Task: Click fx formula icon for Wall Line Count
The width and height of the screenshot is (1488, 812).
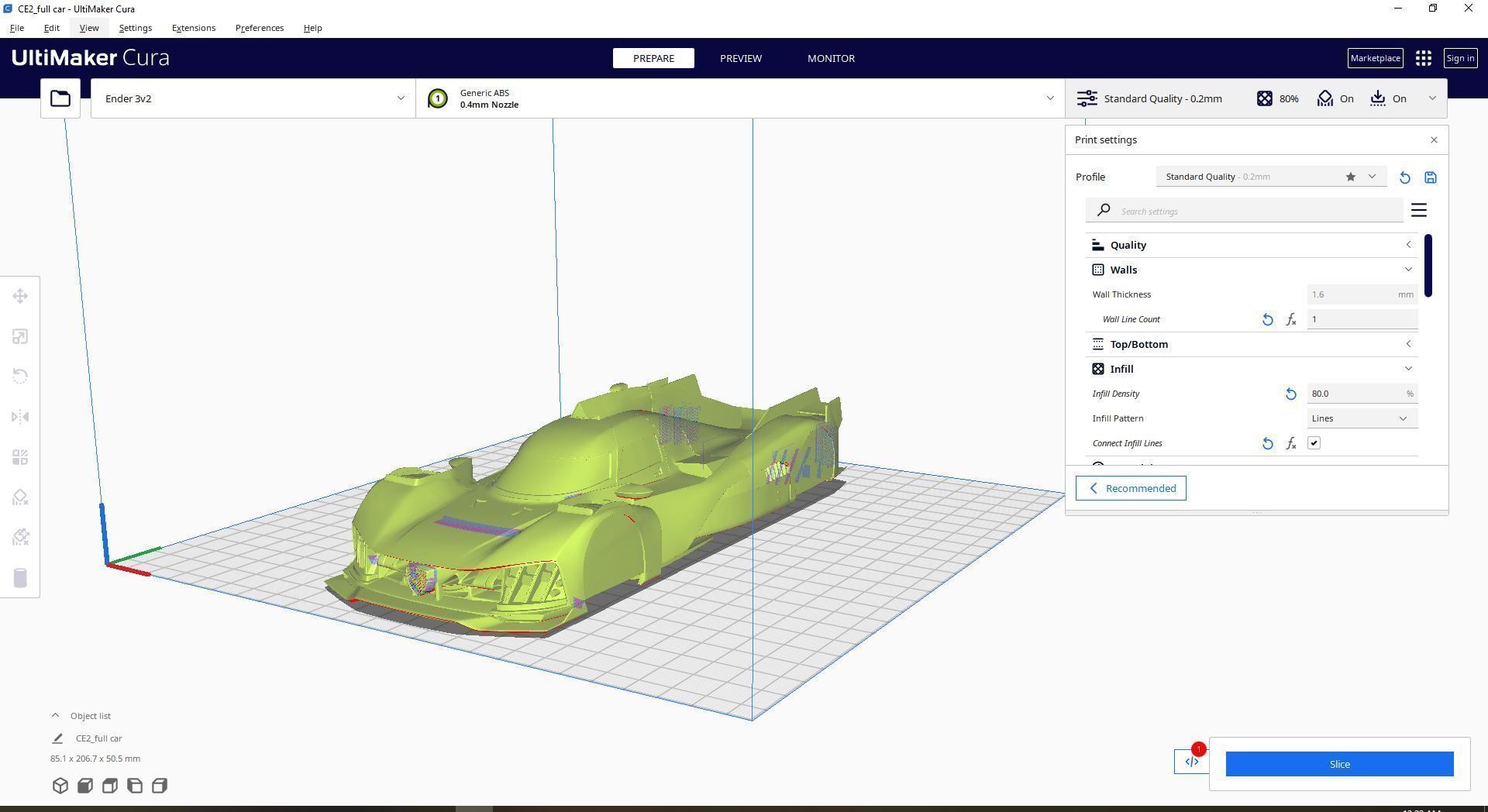Action: point(1291,319)
